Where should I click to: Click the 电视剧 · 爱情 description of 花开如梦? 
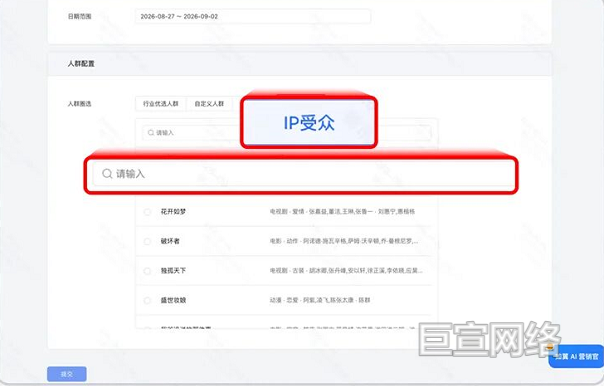click(x=342, y=211)
